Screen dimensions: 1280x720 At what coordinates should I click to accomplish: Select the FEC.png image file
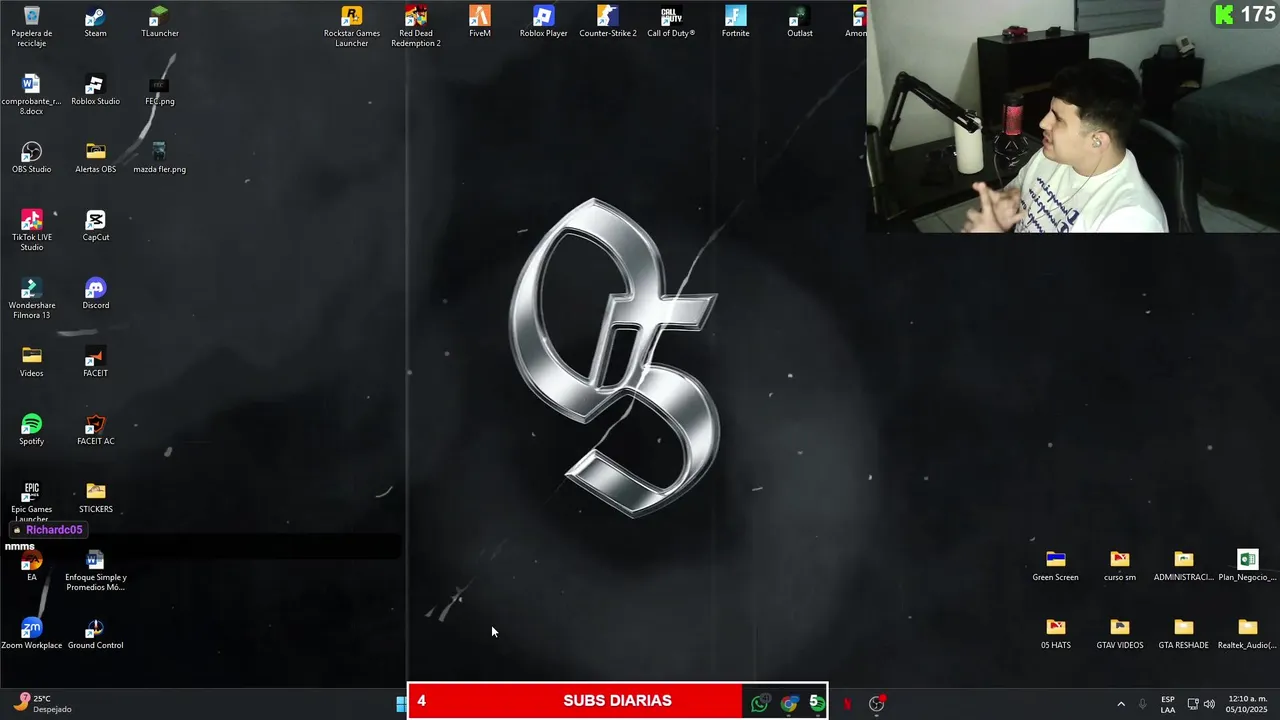tap(159, 90)
